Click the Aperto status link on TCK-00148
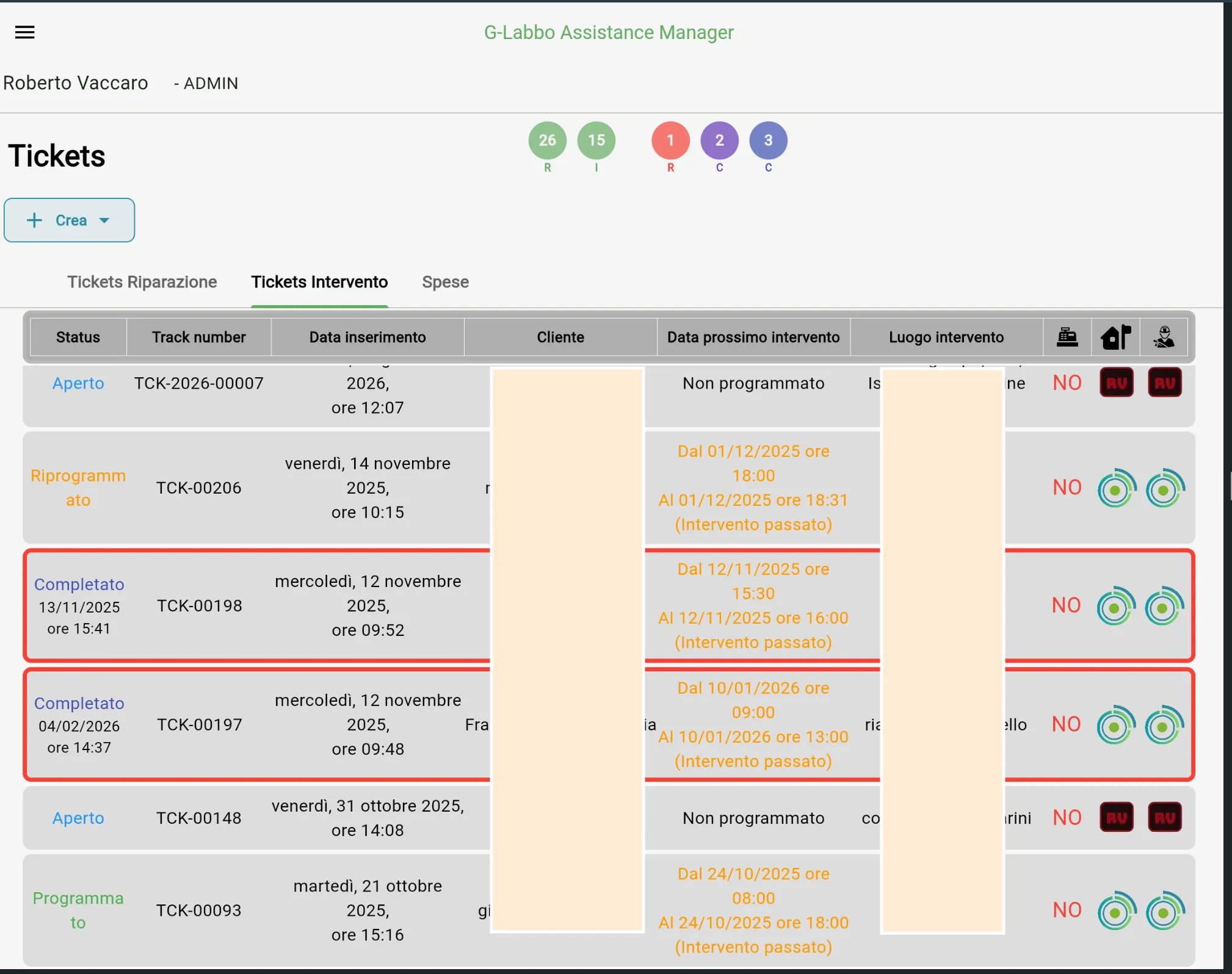The image size is (1232, 974). (78, 818)
